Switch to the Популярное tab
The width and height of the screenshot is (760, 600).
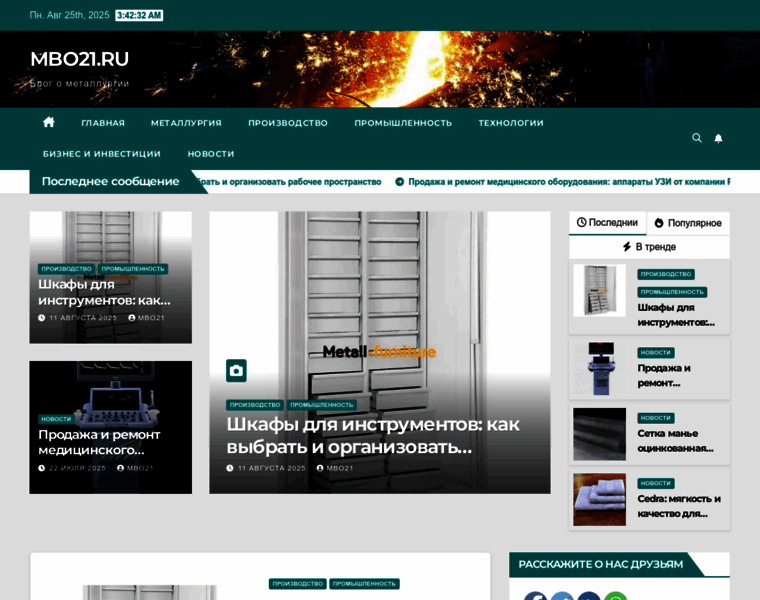pyautogui.click(x=688, y=223)
